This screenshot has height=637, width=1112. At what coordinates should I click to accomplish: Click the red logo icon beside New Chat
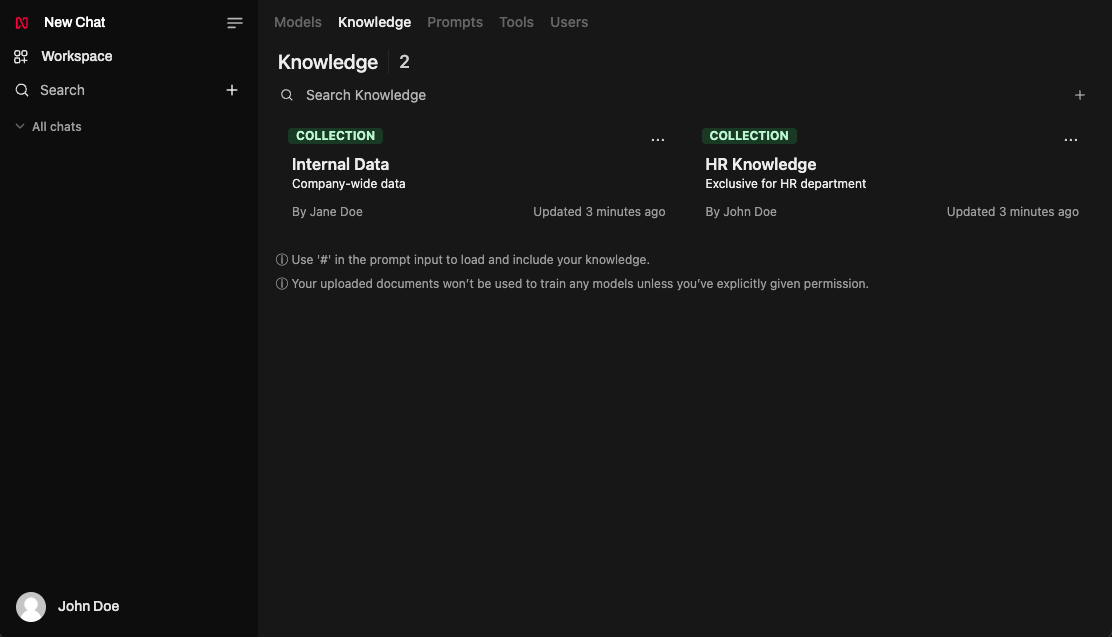point(22,23)
